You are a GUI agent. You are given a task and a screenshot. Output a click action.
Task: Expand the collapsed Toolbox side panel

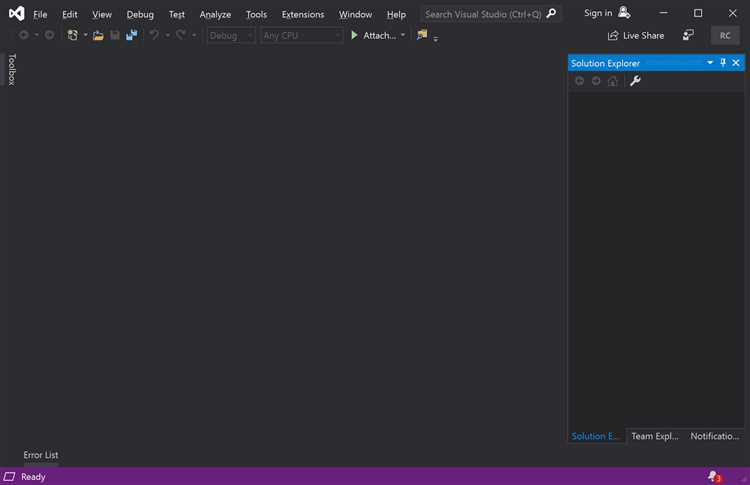tap(12, 70)
